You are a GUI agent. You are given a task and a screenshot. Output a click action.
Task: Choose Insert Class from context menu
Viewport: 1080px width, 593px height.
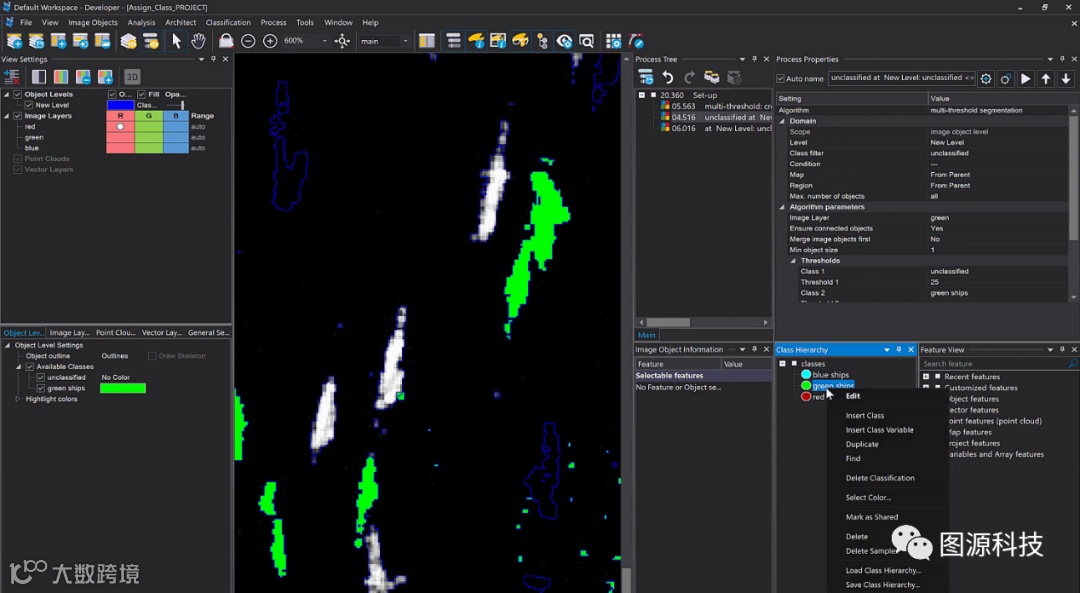[864, 415]
